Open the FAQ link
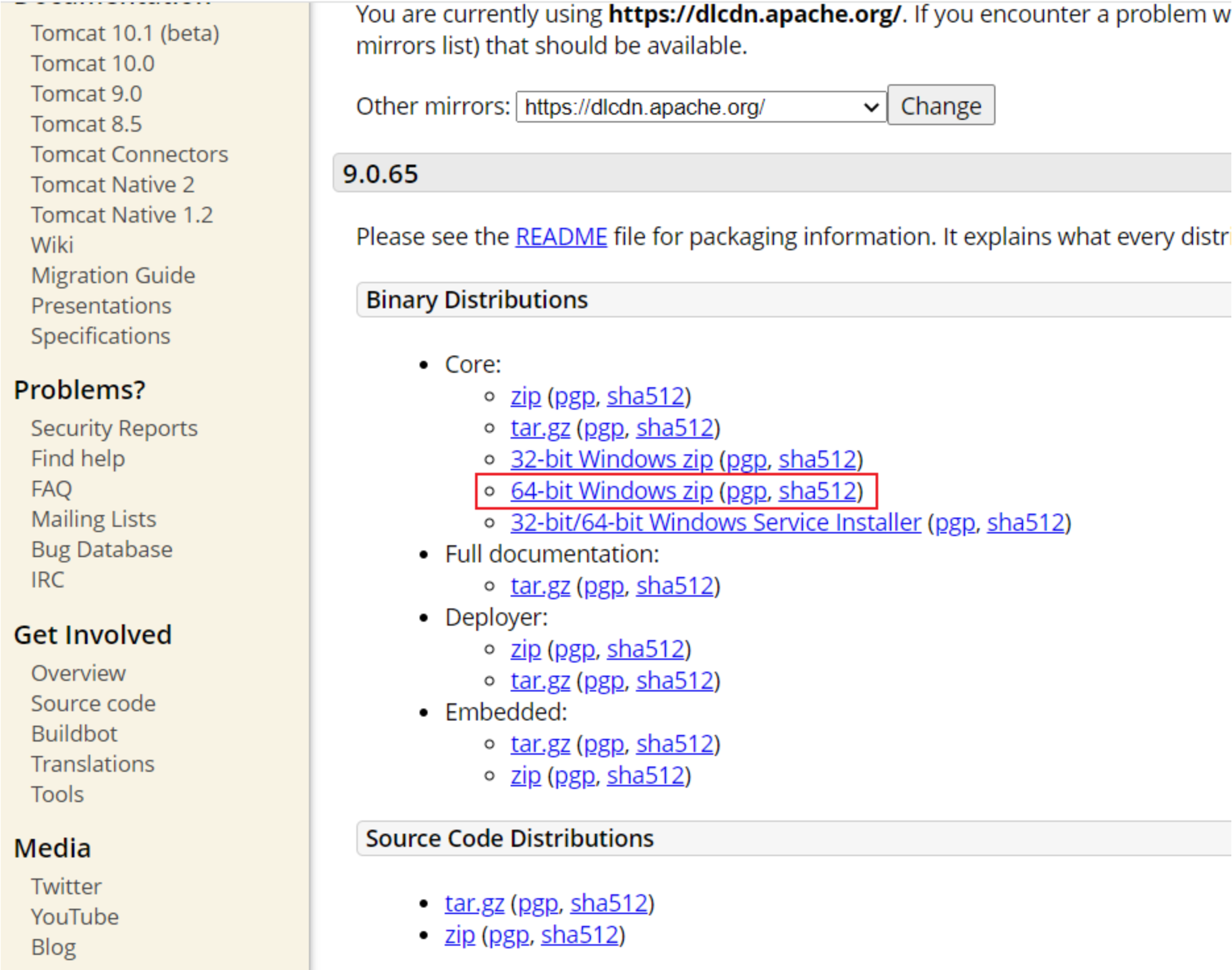Image resolution: width=1232 pixels, height=970 pixels. [51, 489]
